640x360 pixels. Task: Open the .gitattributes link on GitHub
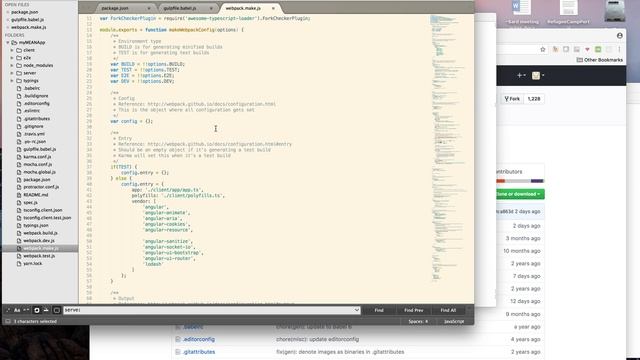[x=199, y=352]
